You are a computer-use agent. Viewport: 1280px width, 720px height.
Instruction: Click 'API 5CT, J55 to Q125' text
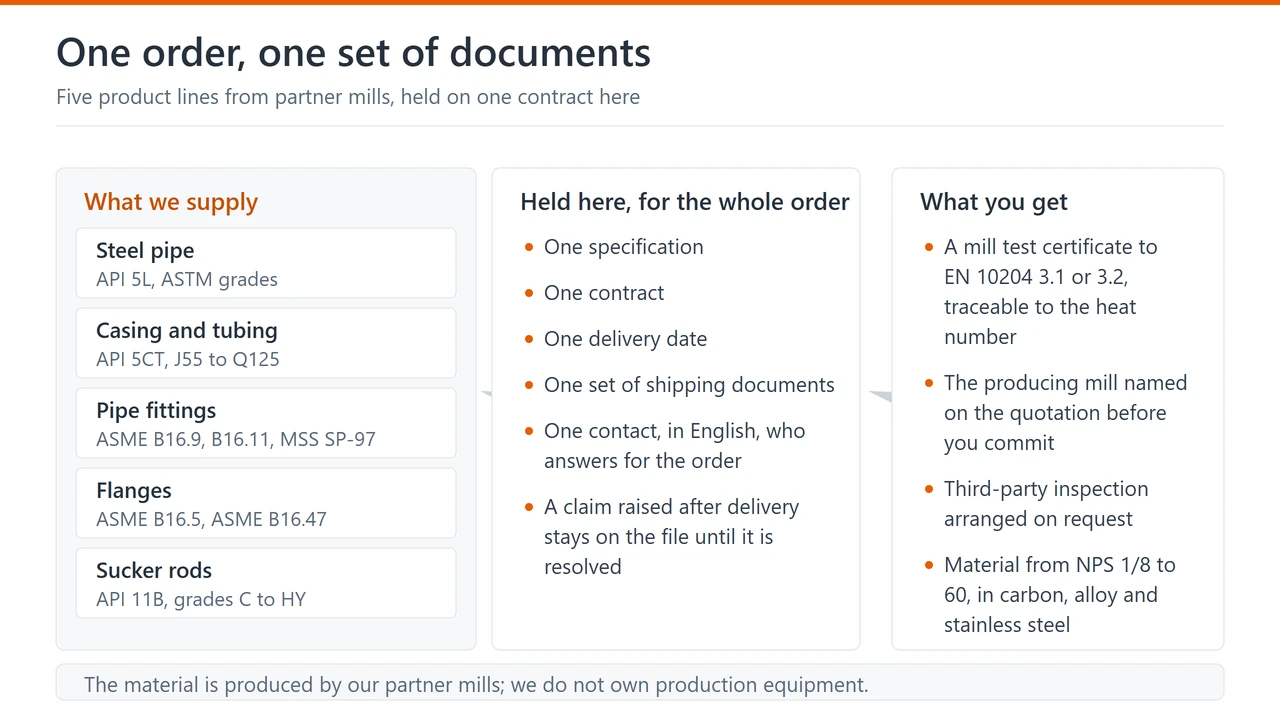click(x=188, y=360)
